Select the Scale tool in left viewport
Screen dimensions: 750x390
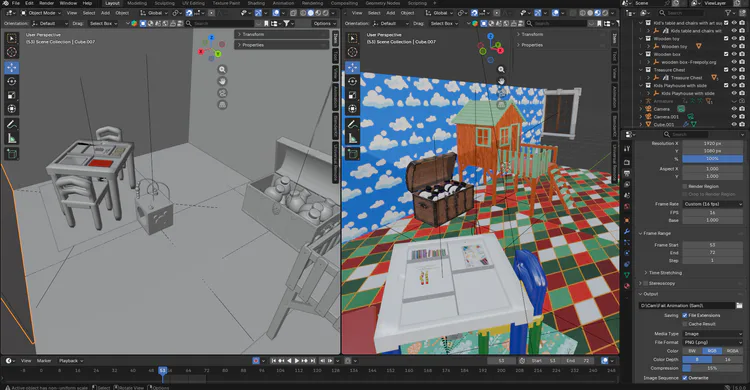(x=12, y=95)
